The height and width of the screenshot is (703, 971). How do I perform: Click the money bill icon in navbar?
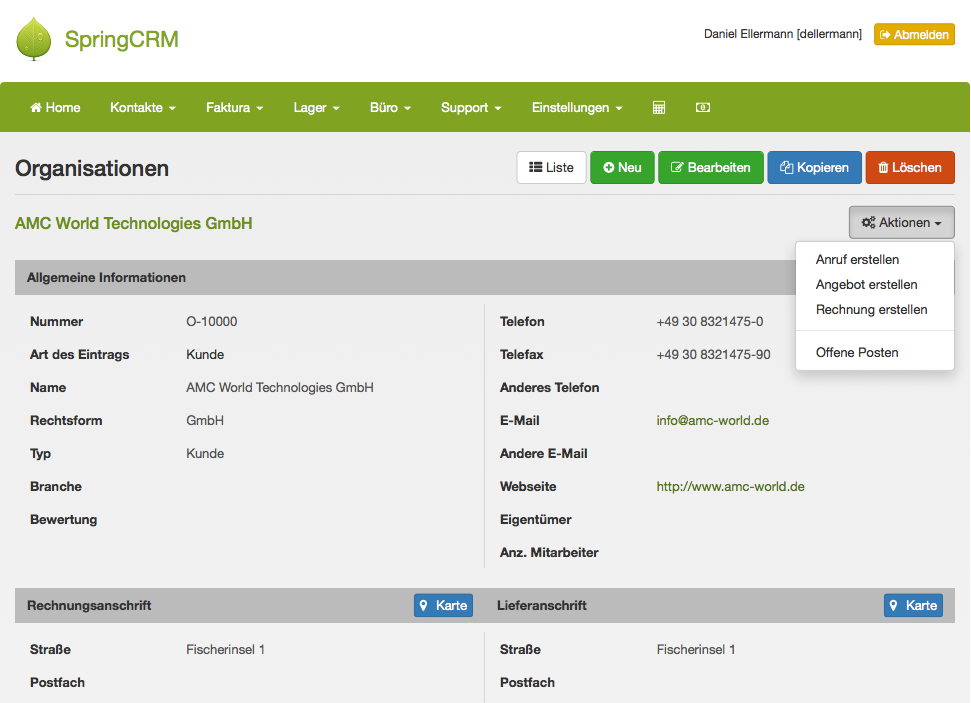point(703,108)
